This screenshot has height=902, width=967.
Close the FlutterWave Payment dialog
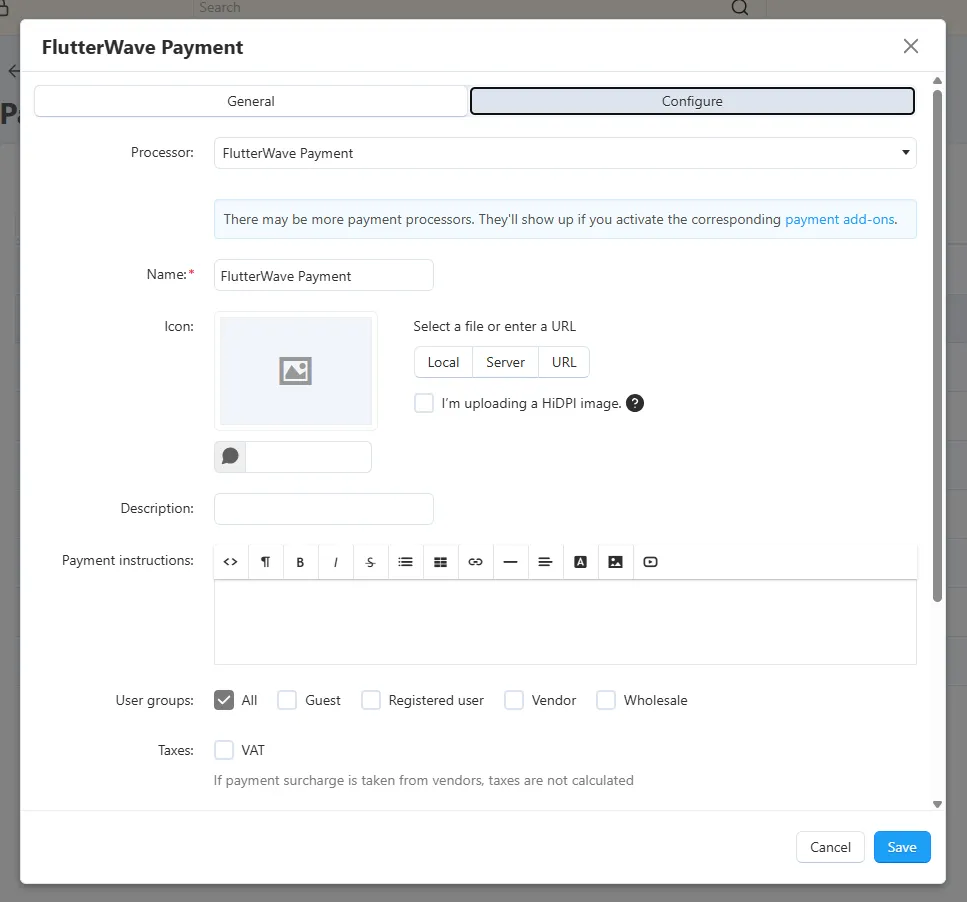pos(910,46)
